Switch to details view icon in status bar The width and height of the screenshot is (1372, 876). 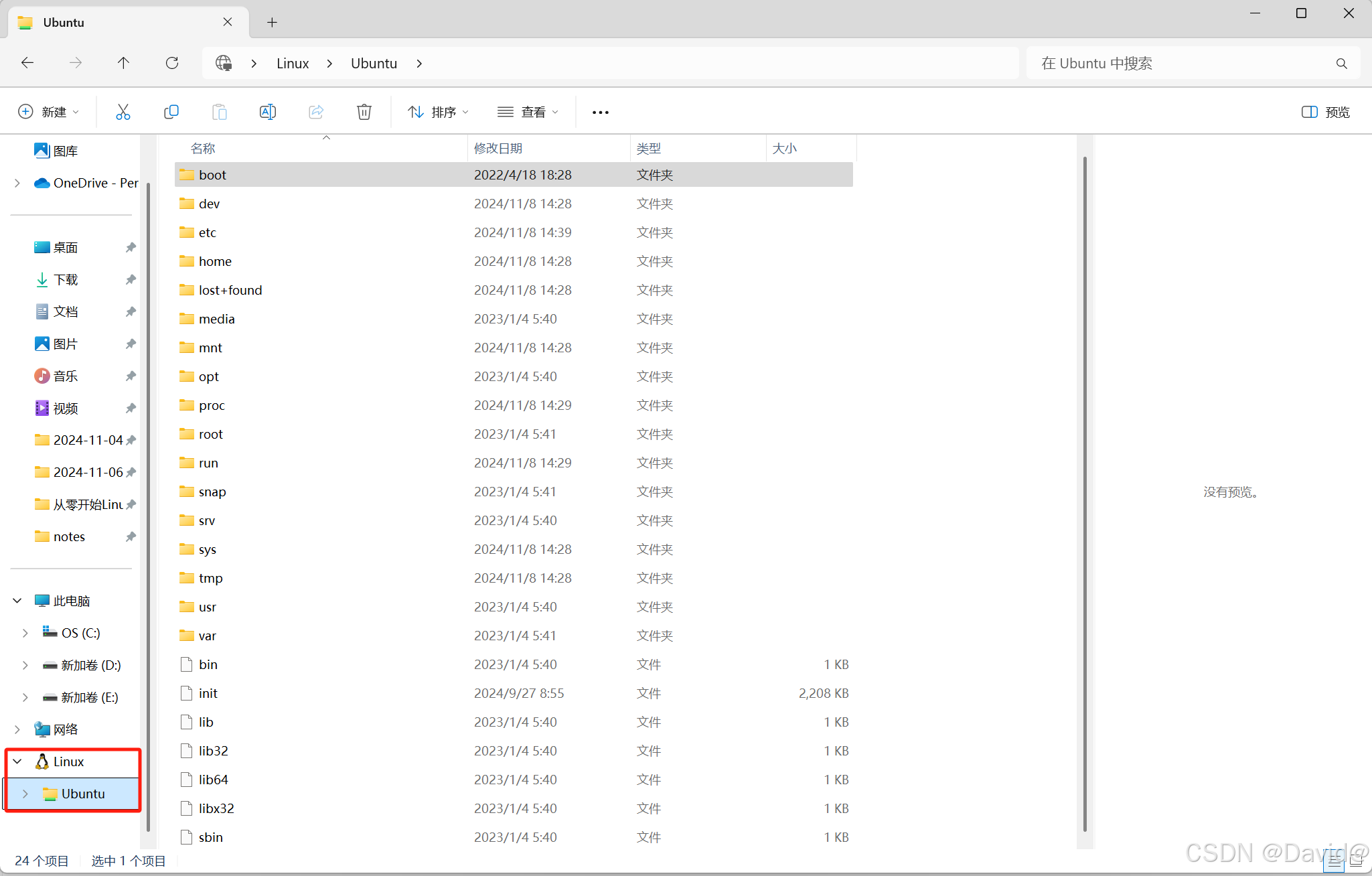click(x=1335, y=862)
